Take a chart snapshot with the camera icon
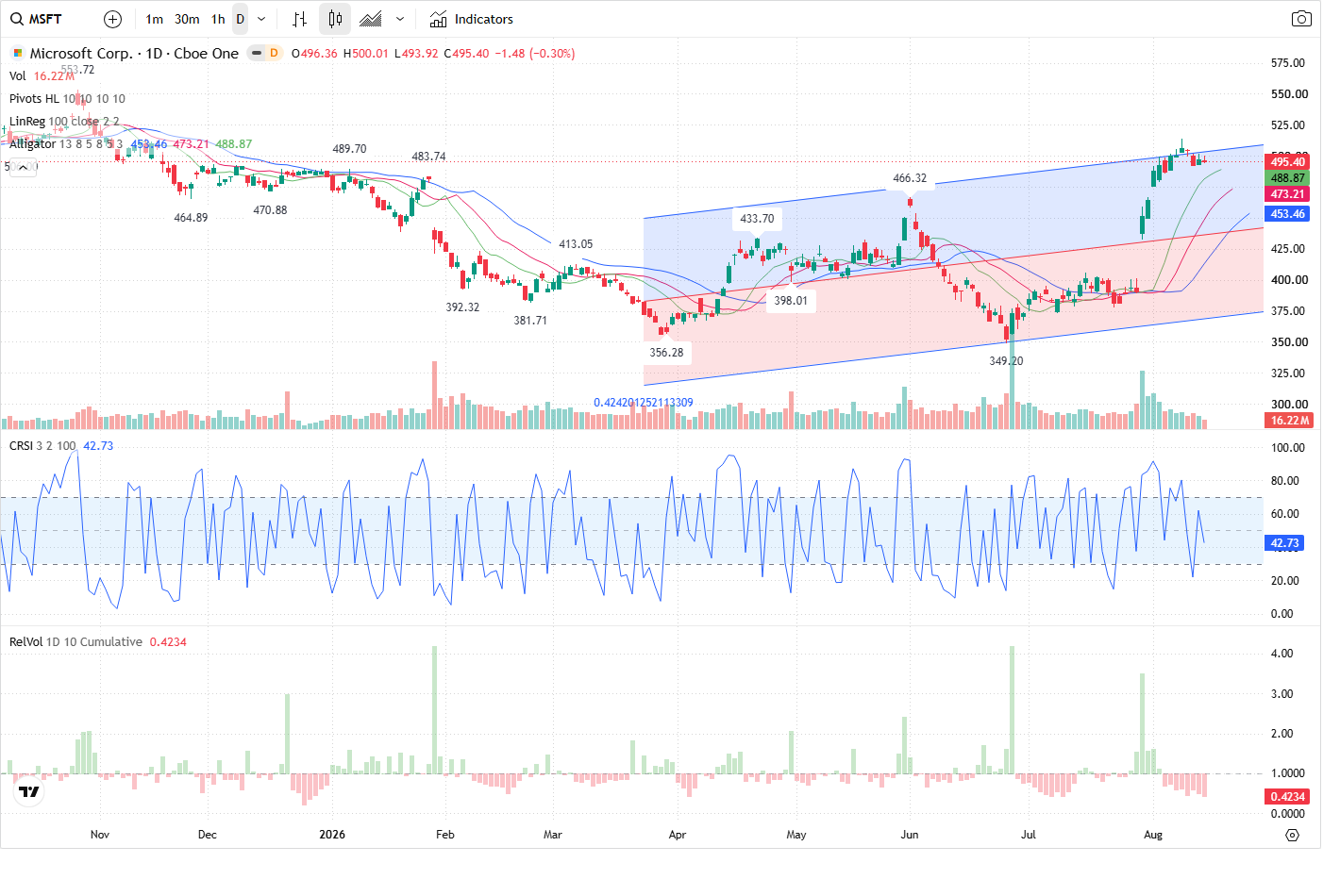1340x896 pixels. (1301, 19)
